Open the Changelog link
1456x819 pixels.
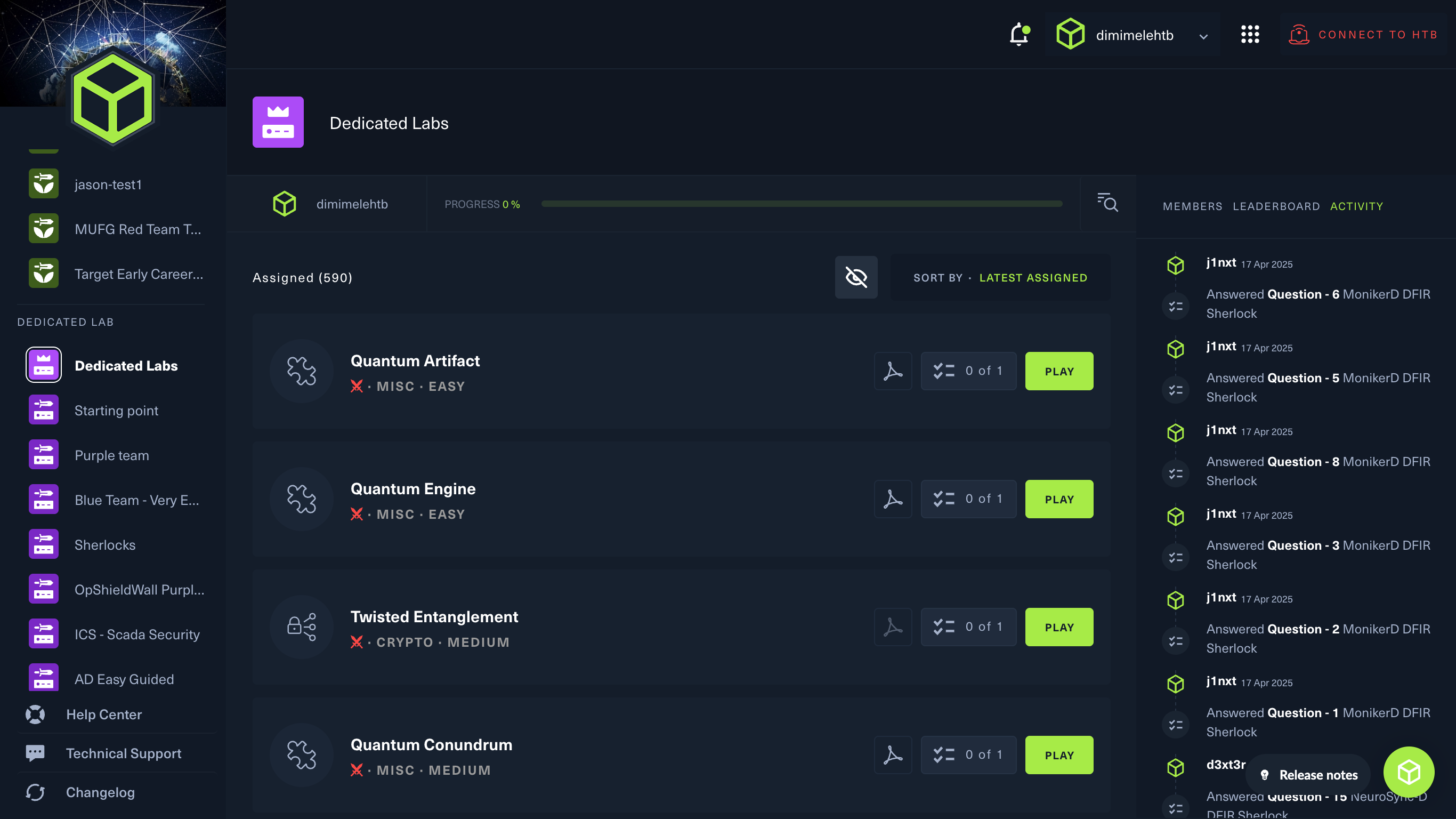(100, 792)
